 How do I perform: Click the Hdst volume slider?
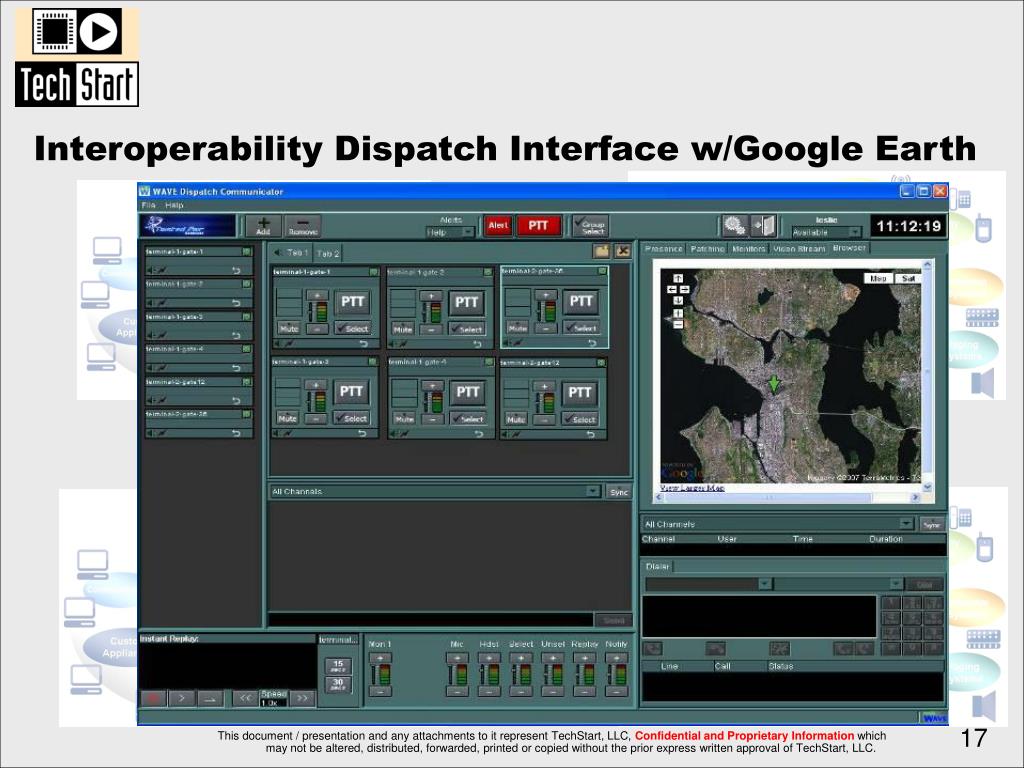489,675
